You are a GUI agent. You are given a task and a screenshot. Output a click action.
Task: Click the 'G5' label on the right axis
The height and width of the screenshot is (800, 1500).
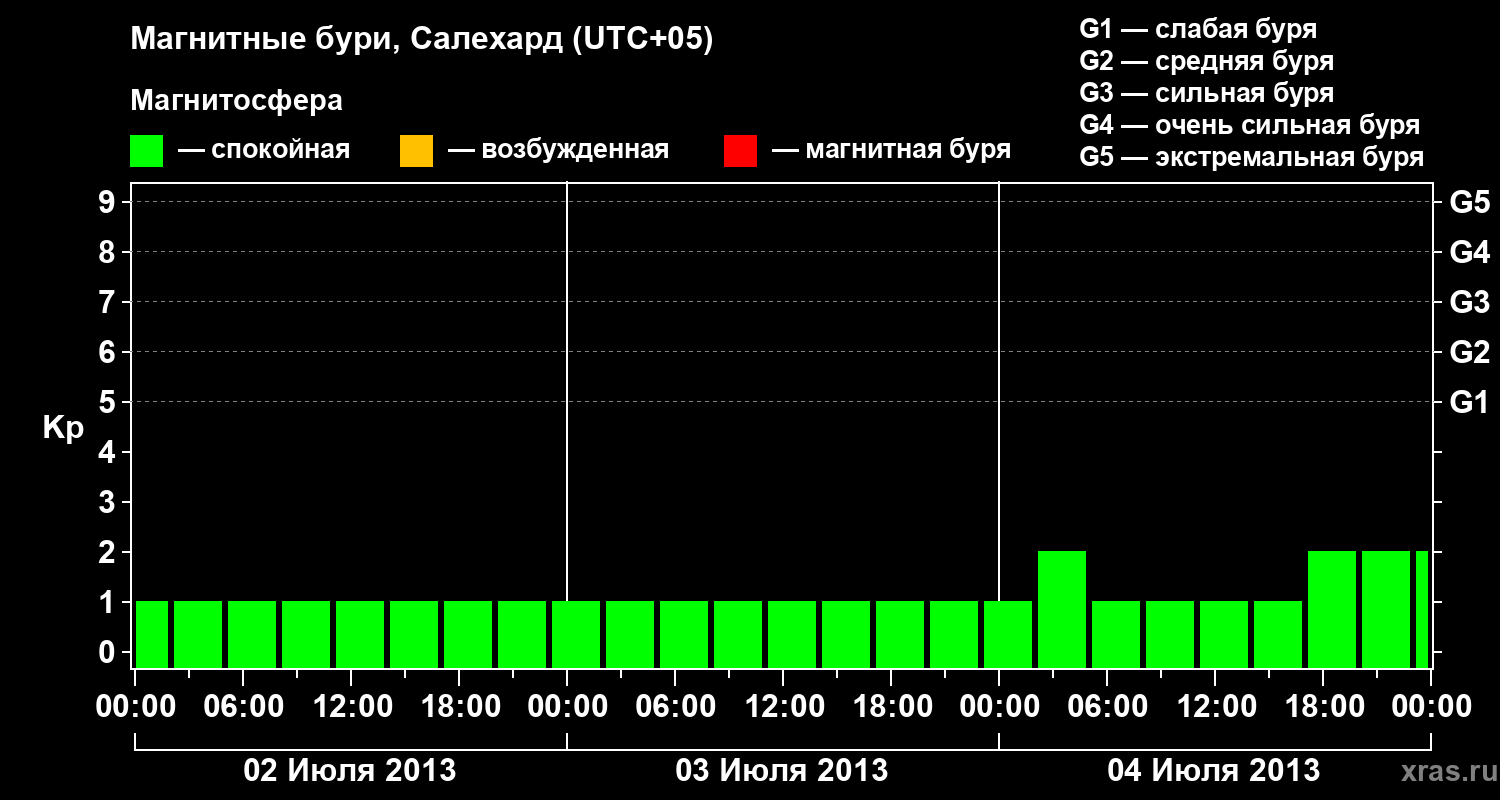[1470, 202]
